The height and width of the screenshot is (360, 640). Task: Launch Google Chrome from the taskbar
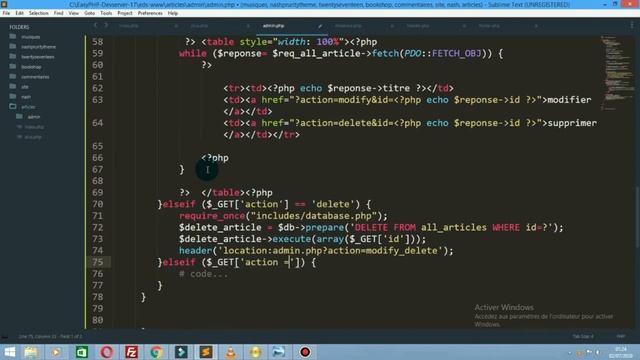coord(156,352)
